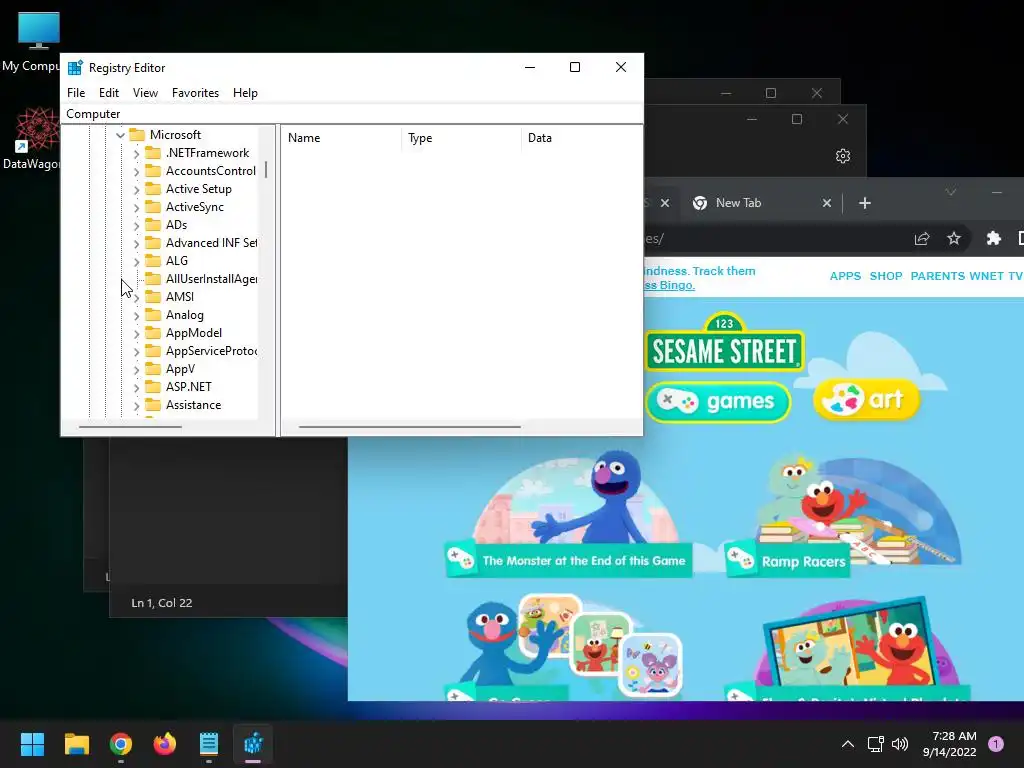Select the Analog key
The width and height of the screenshot is (1024, 768).
(185, 315)
